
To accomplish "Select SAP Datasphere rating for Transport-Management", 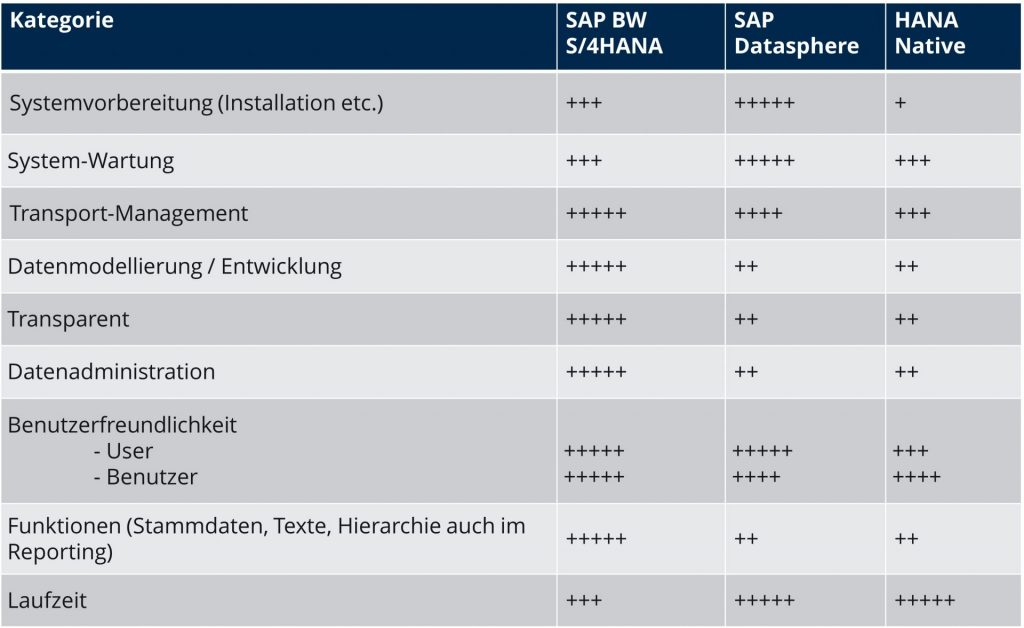I will click(x=758, y=213).
